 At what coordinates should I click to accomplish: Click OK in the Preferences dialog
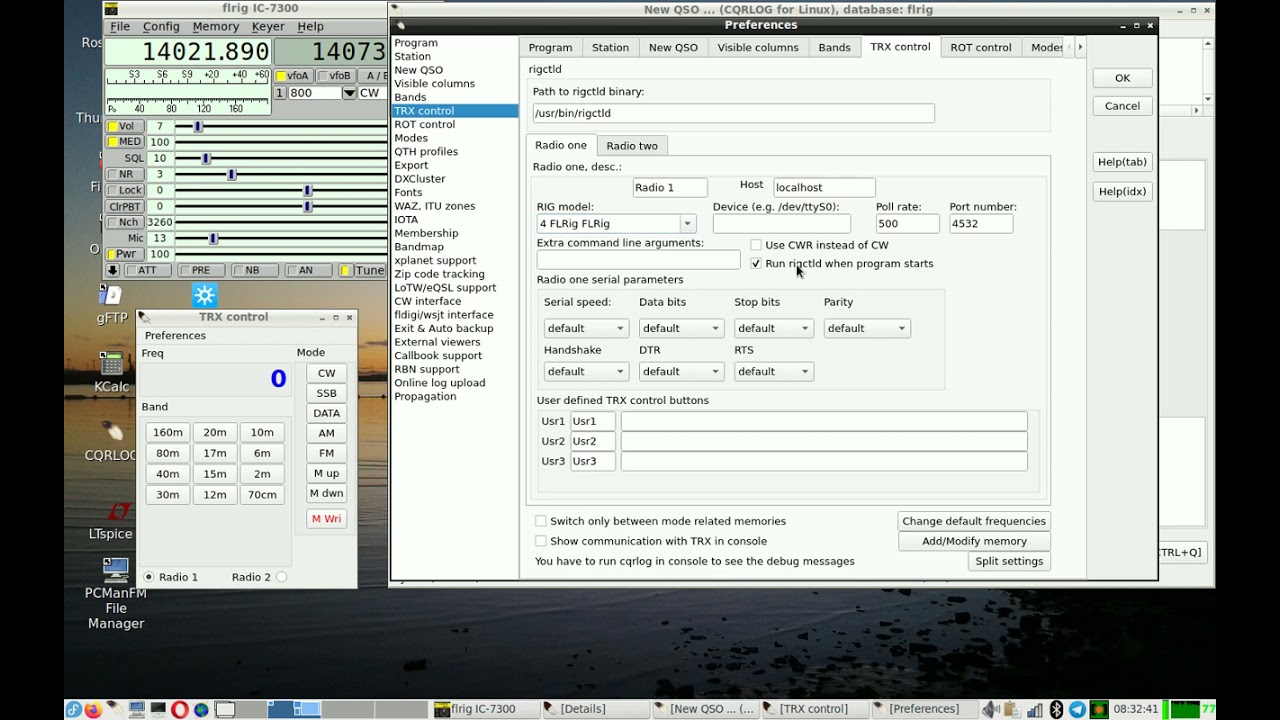(1122, 78)
